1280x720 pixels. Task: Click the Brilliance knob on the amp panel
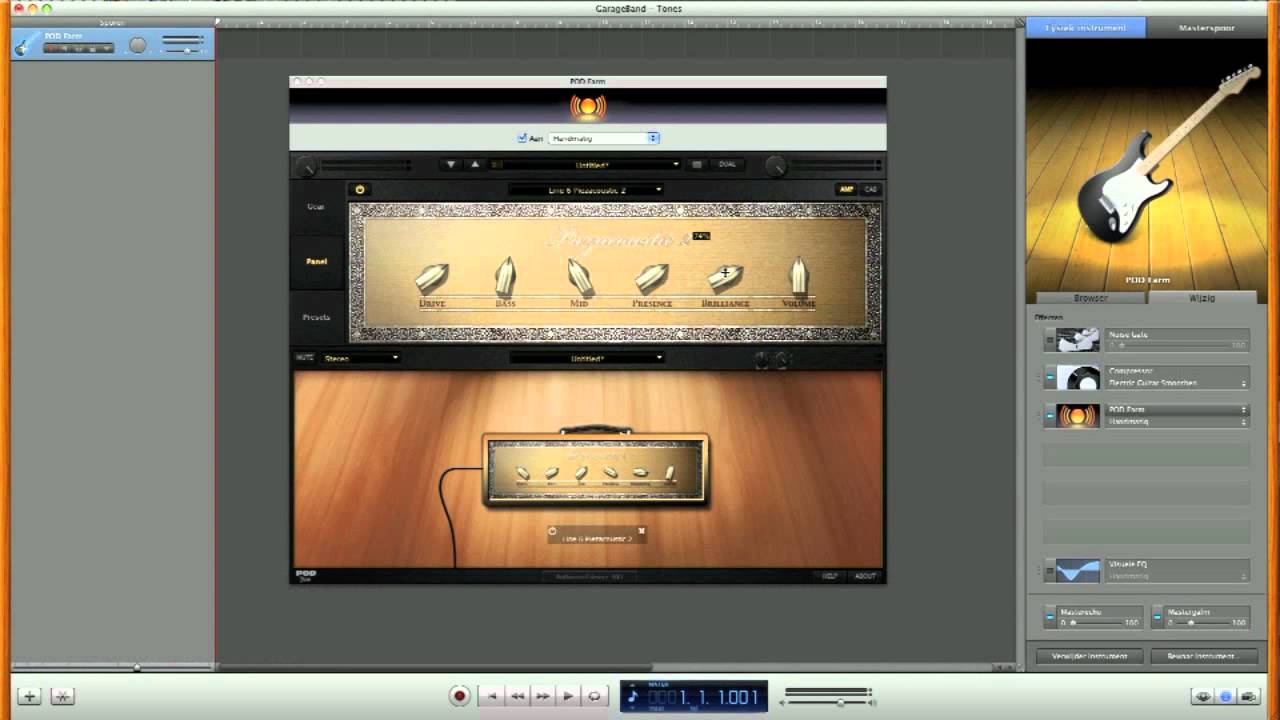pos(726,277)
